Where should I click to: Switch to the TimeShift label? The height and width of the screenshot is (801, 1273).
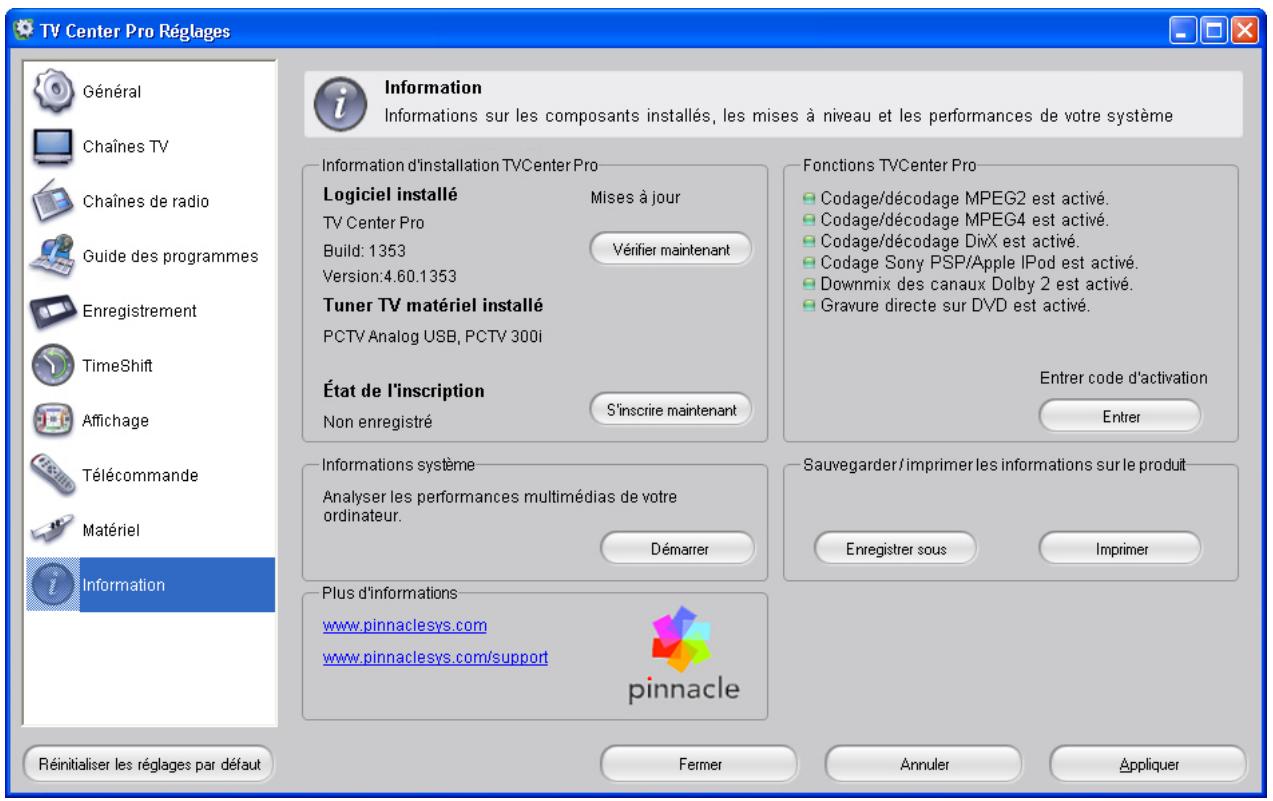[117, 365]
